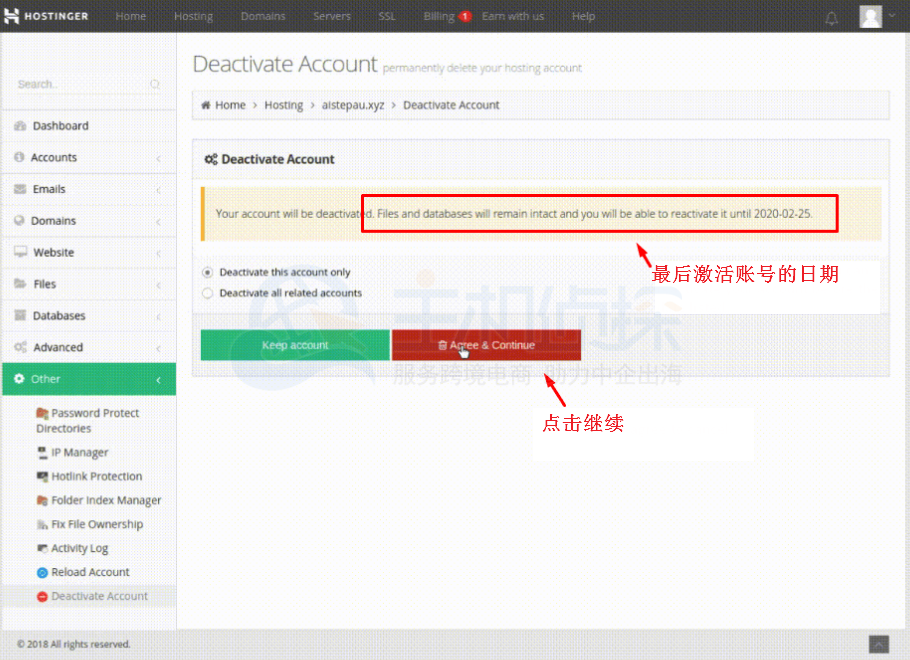This screenshot has height=660, width=910.
Task: Select Hotlink Protection in the sidebar
Action: click(93, 476)
